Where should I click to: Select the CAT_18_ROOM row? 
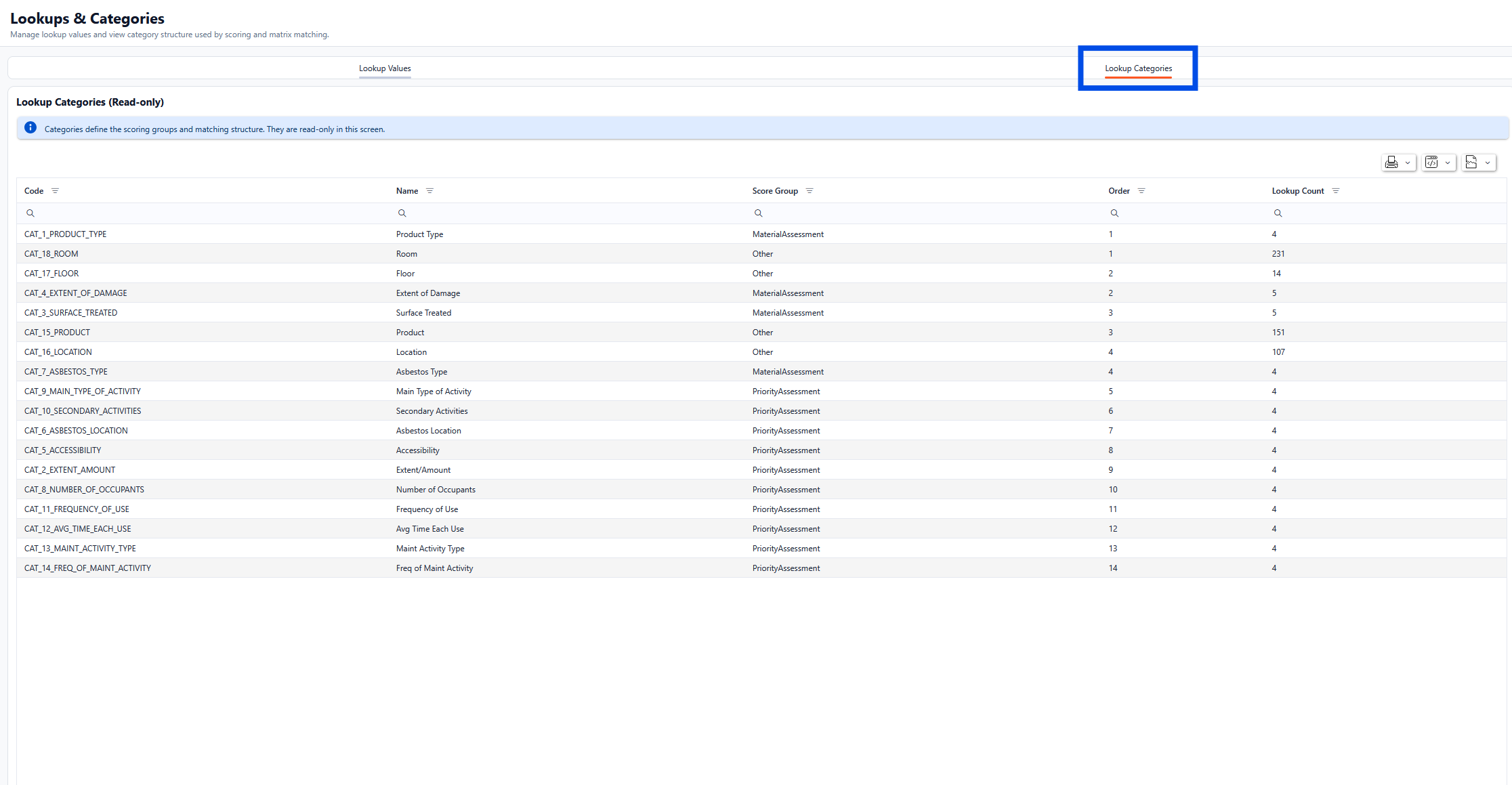[51, 254]
